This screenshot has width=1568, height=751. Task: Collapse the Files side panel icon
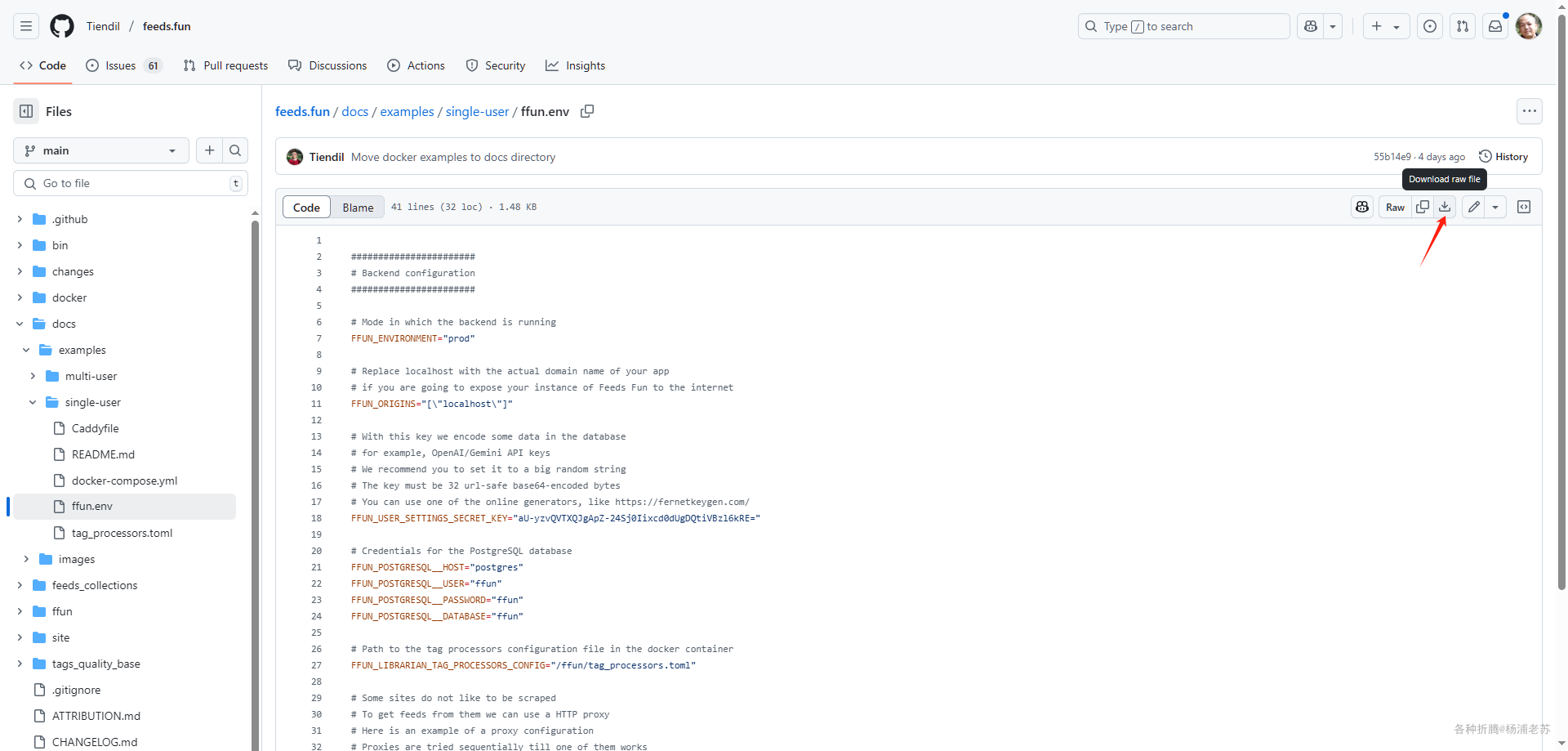click(x=26, y=111)
